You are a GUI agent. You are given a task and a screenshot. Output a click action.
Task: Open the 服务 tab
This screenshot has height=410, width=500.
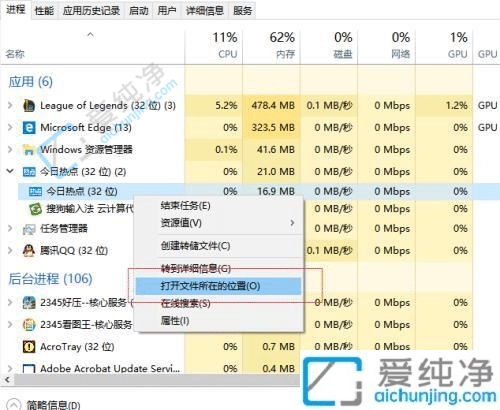click(242, 11)
